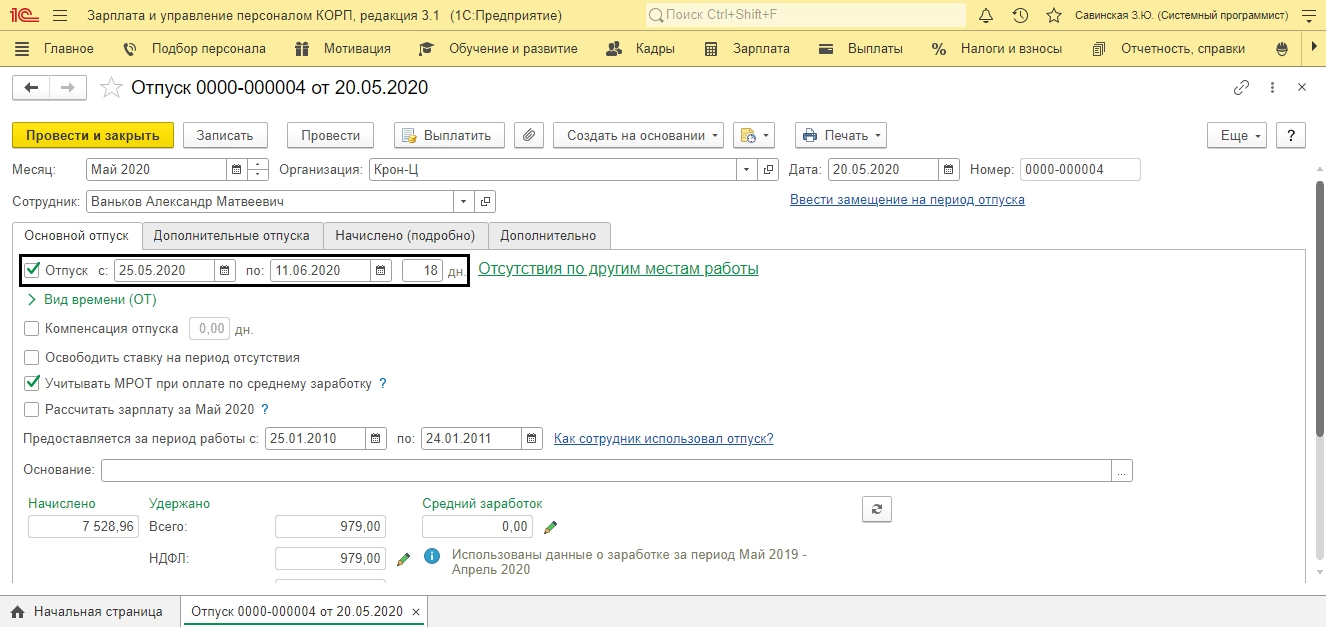Viewport: 1326px width, 627px height.
Task: Toggle the Отпуск checkbox
Action: (x=32, y=269)
